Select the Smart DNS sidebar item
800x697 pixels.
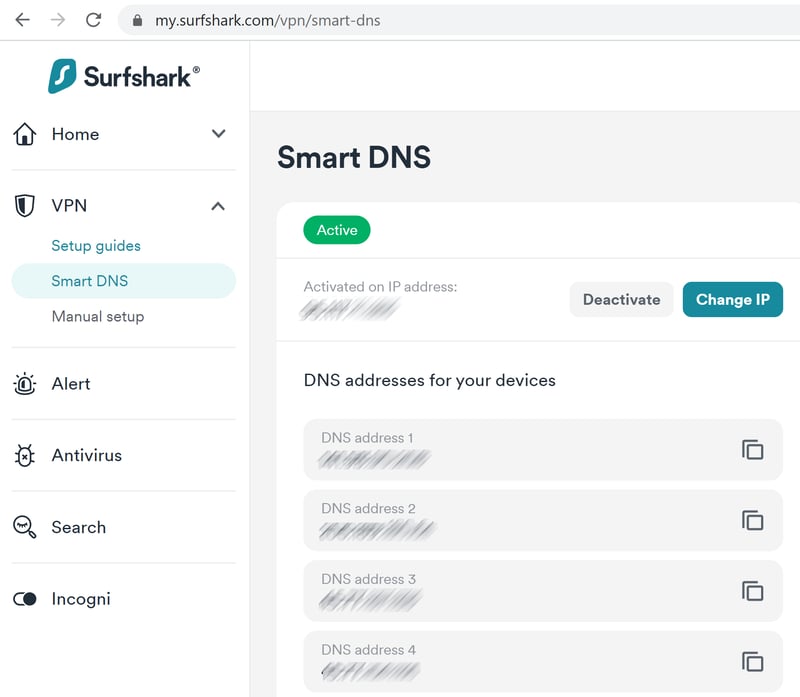(x=123, y=281)
